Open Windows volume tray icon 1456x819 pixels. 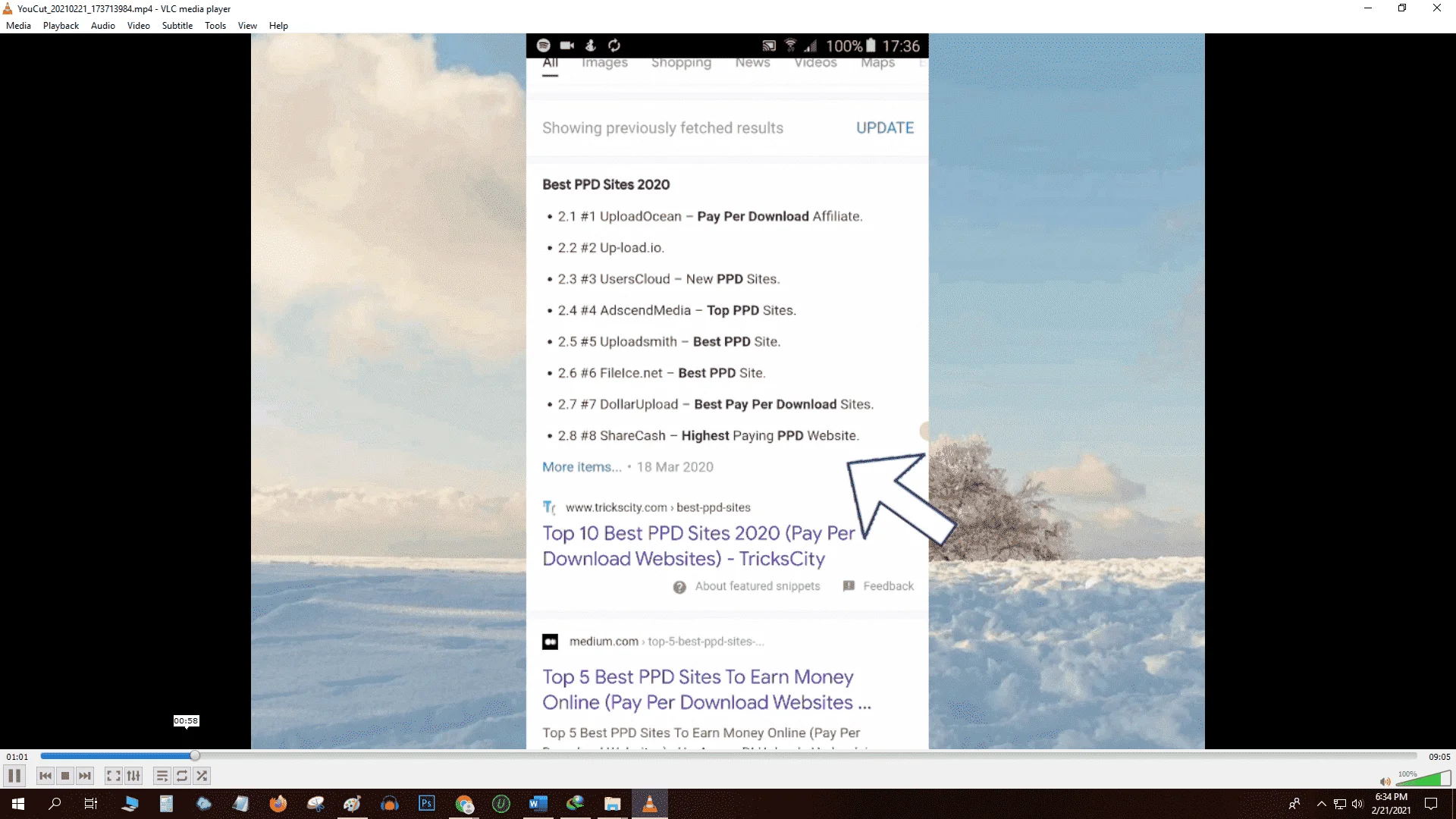(x=1357, y=804)
